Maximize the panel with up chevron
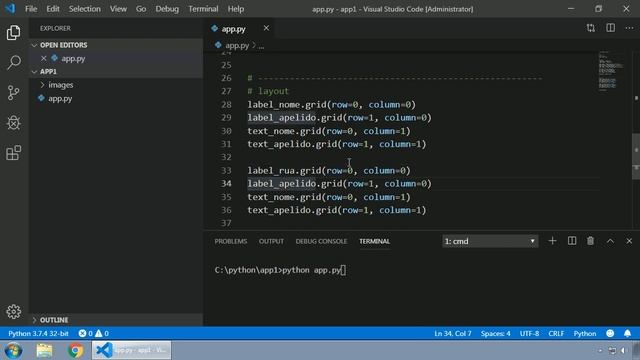The image size is (640, 360). pyautogui.click(x=610, y=241)
